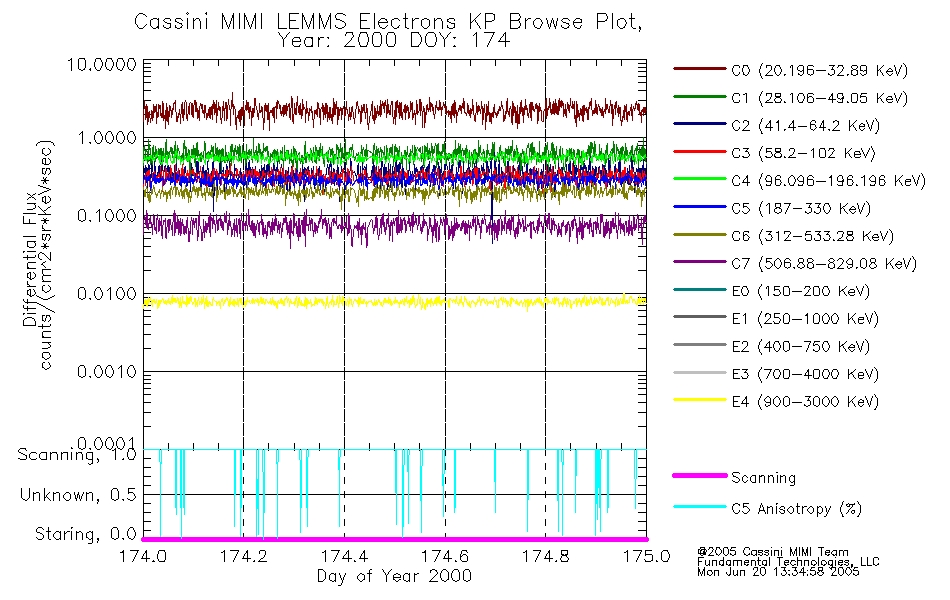
Task: Click the dark red C0 data trace in the plot
Action: coord(394,111)
